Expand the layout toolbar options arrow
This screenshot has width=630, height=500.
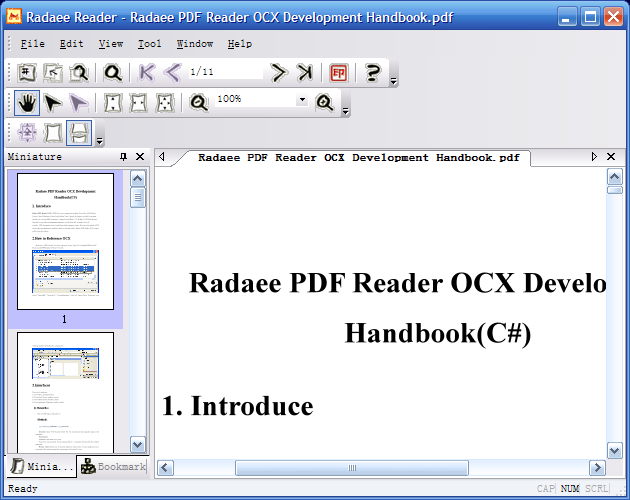100,141
